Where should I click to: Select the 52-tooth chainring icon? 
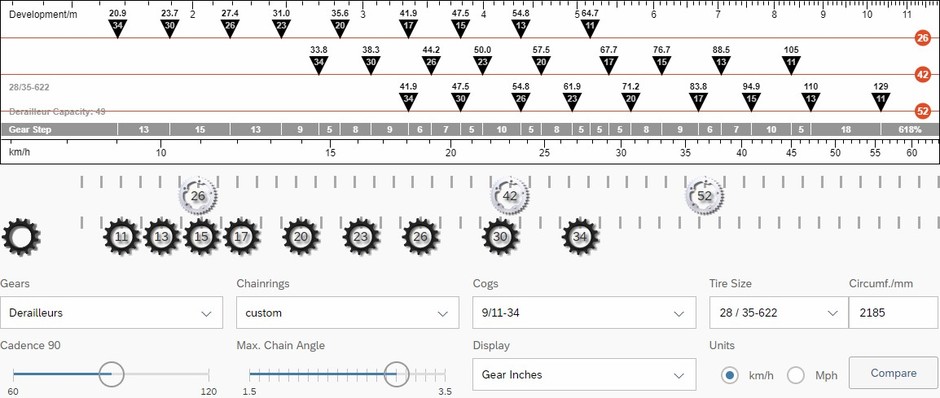(704, 196)
